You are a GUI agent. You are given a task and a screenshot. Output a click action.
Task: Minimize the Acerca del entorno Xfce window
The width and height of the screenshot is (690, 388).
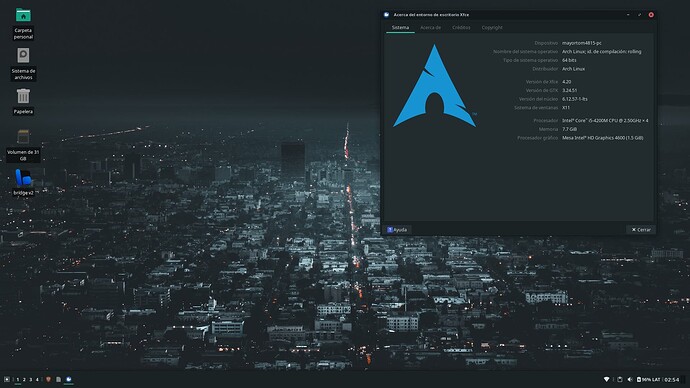628,15
